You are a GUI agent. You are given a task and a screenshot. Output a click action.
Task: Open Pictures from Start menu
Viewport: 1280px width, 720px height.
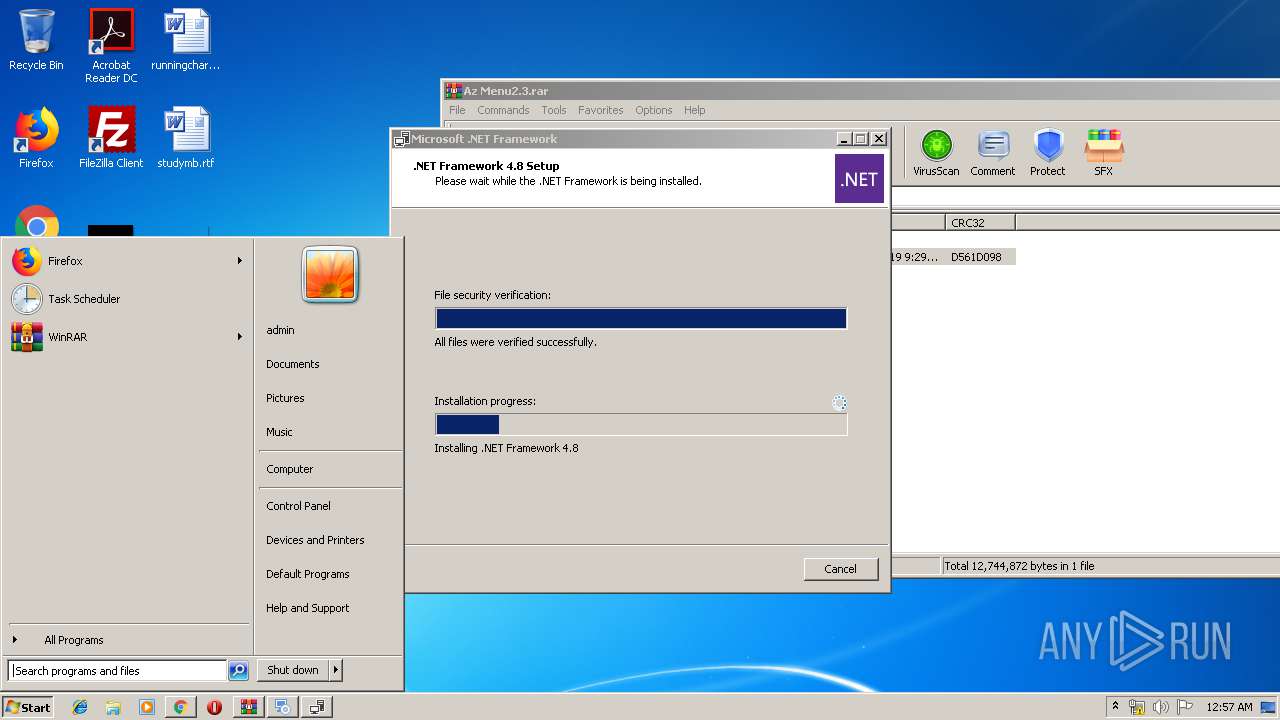pyautogui.click(x=285, y=398)
